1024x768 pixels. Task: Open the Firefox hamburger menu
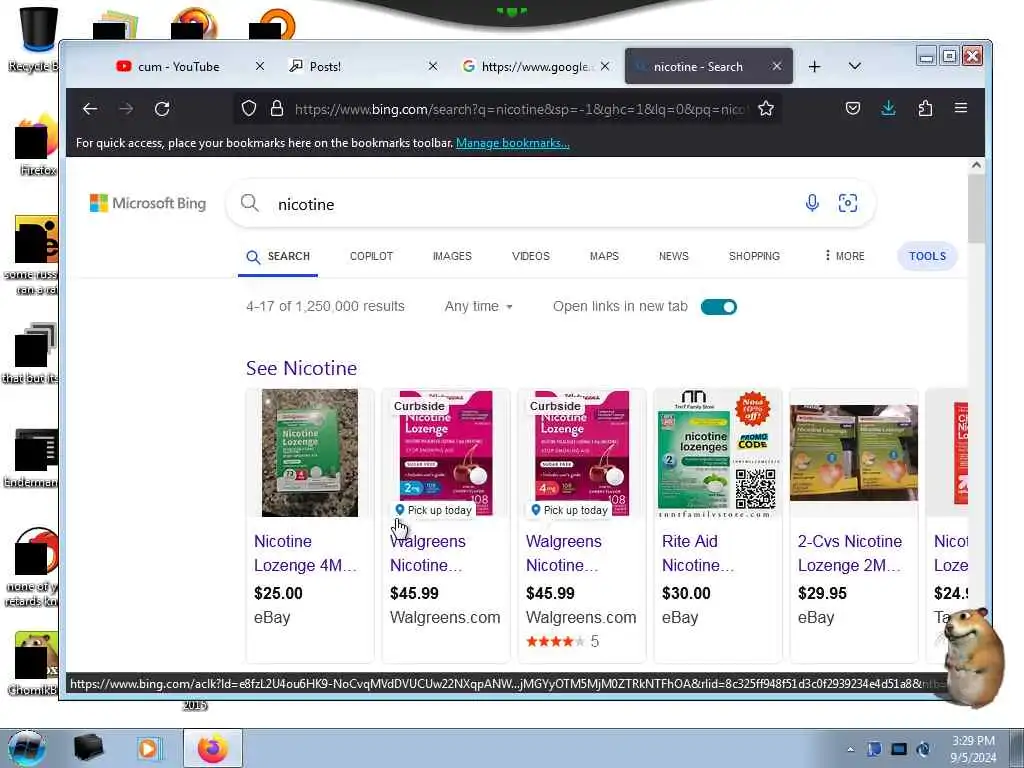pos(961,108)
